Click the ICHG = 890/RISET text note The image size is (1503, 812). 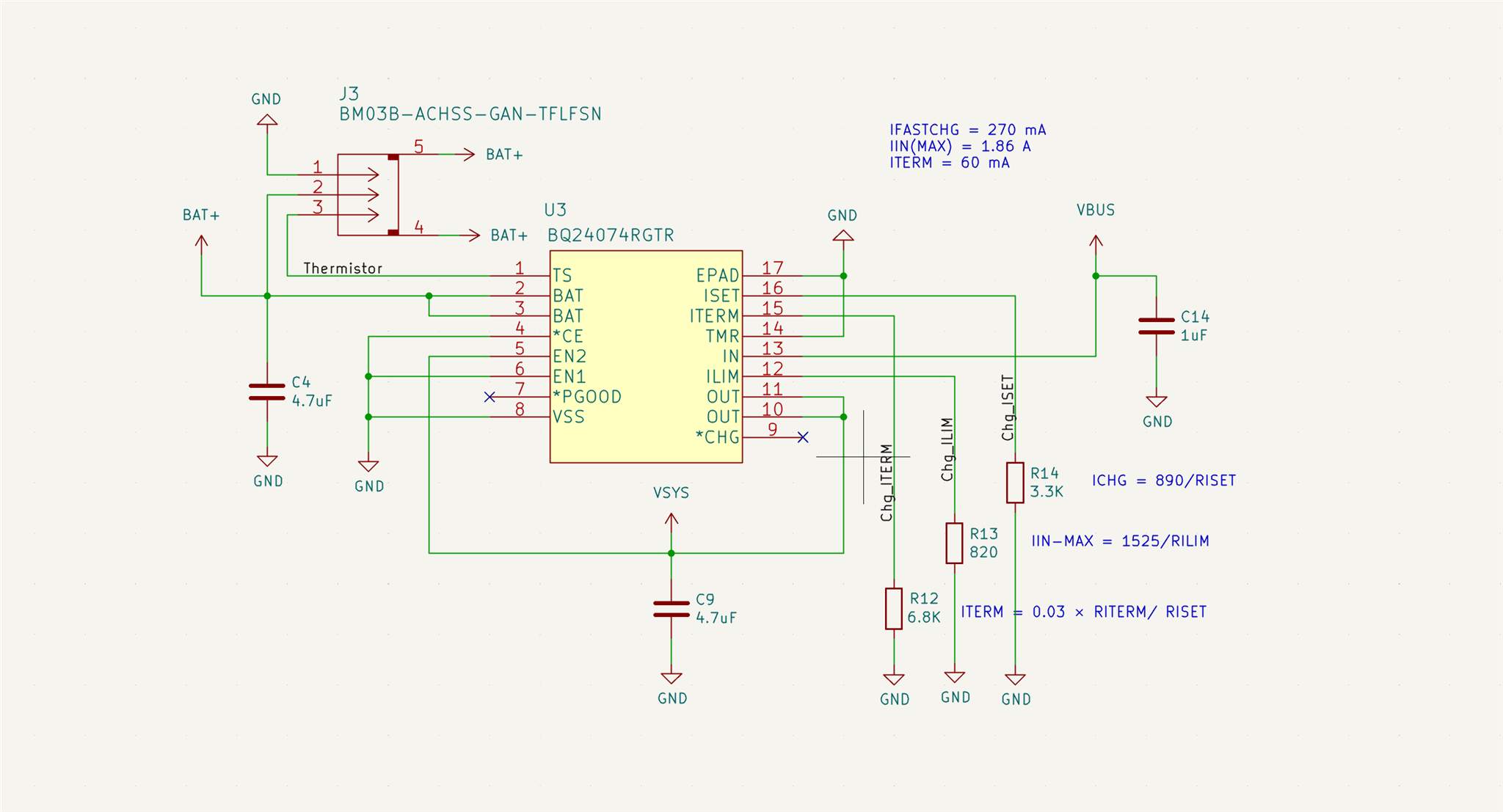(1163, 480)
